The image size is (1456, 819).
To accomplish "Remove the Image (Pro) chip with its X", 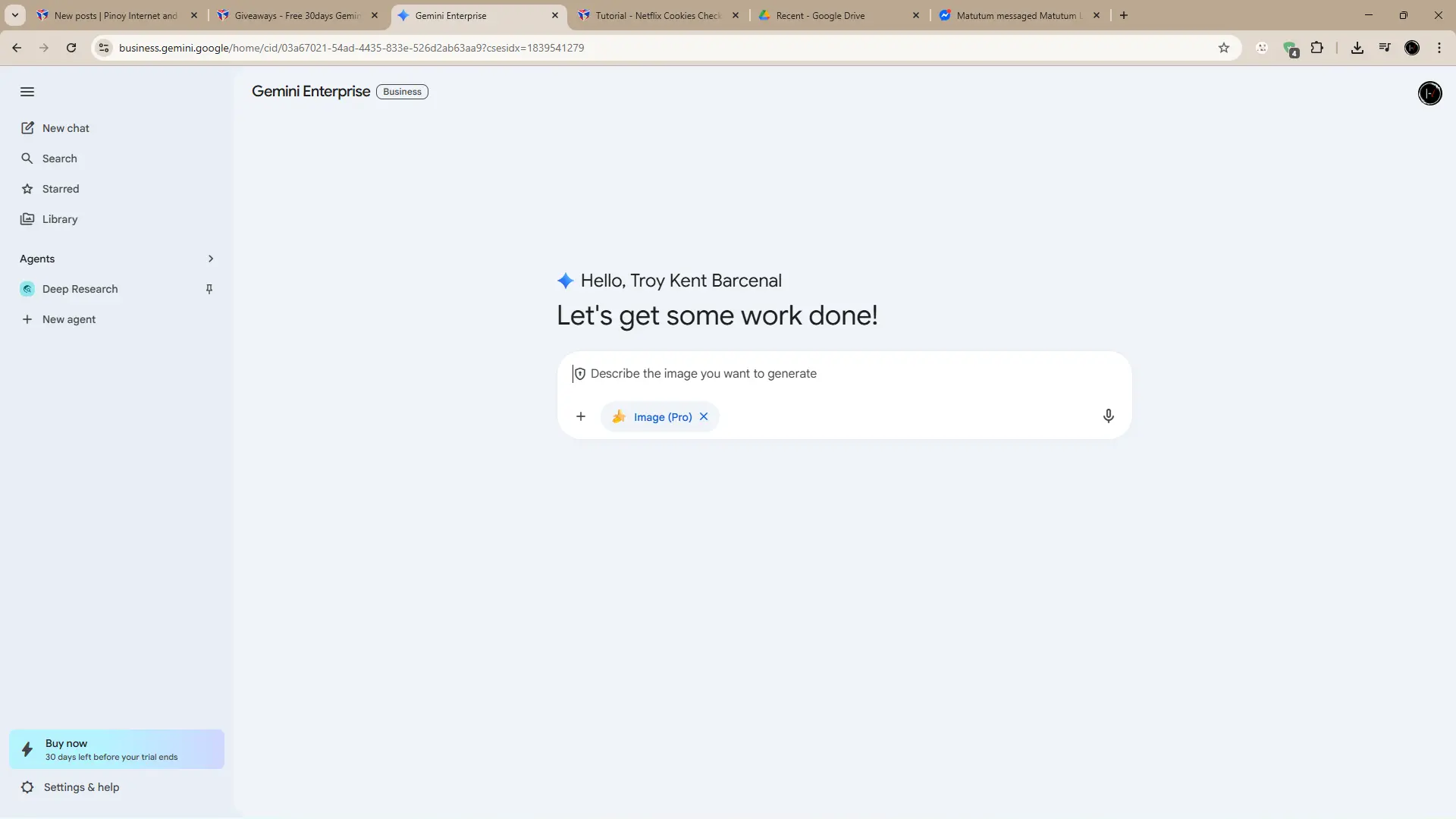I will (704, 416).
